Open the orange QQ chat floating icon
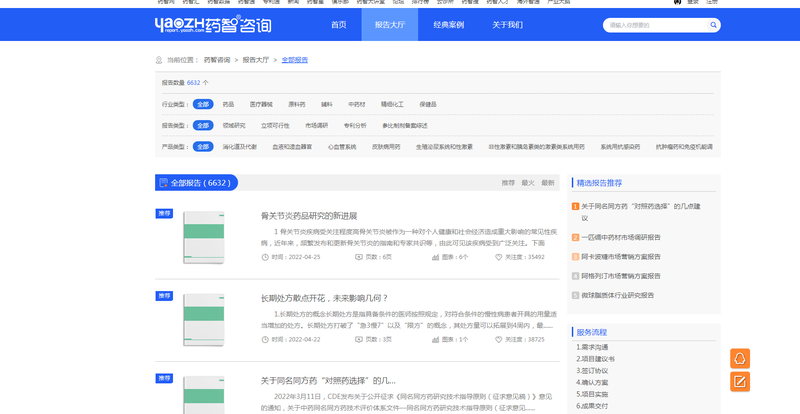This screenshot has height=414, width=800. (x=740, y=358)
